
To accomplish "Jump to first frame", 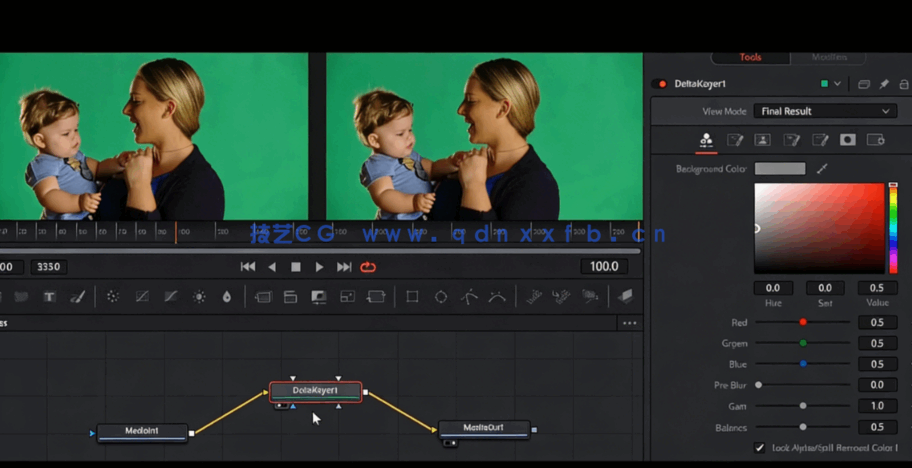I will pos(248,267).
